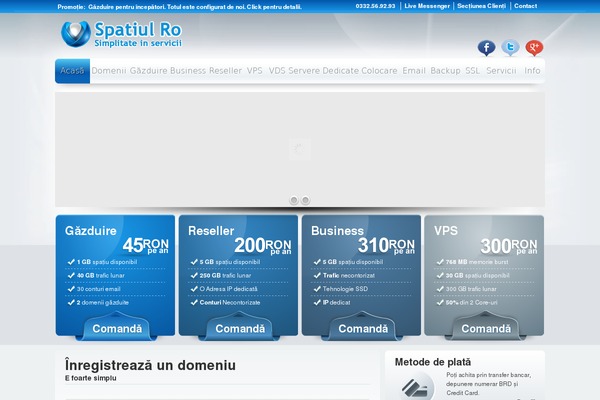Open the Info menu item
The width and height of the screenshot is (600, 400).
pyautogui.click(x=532, y=71)
